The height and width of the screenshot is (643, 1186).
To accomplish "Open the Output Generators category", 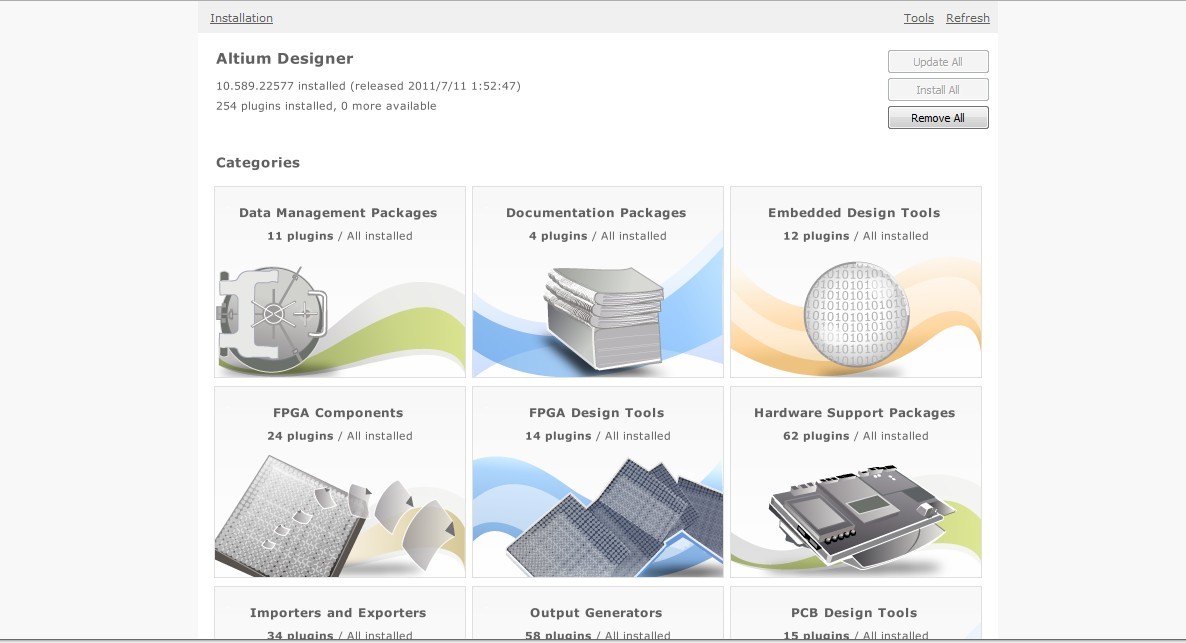I will pyautogui.click(x=598, y=613).
